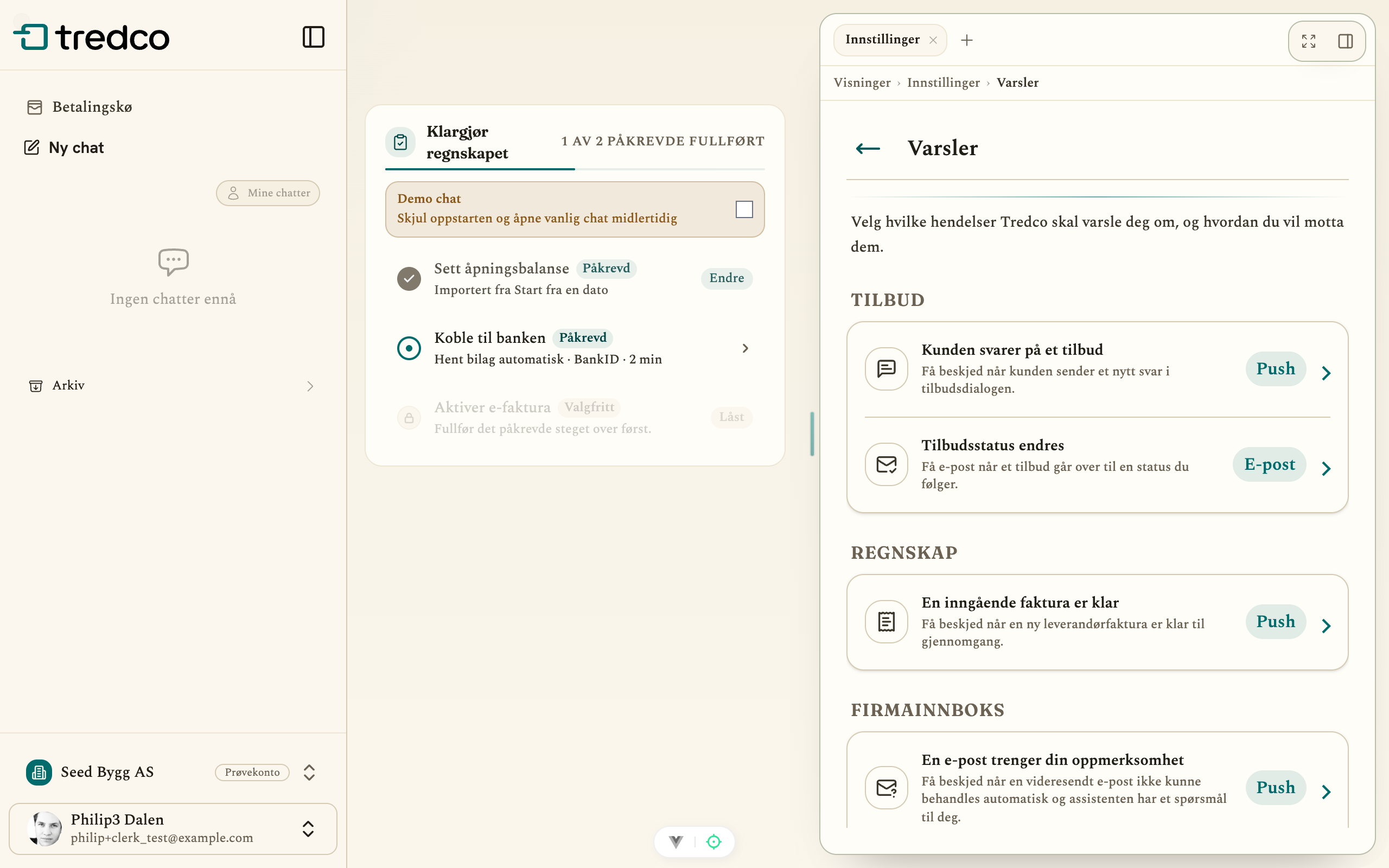The width and height of the screenshot is (1389, 868).
Task: Click the inngående faktura document icon
Action: [886, 621]
